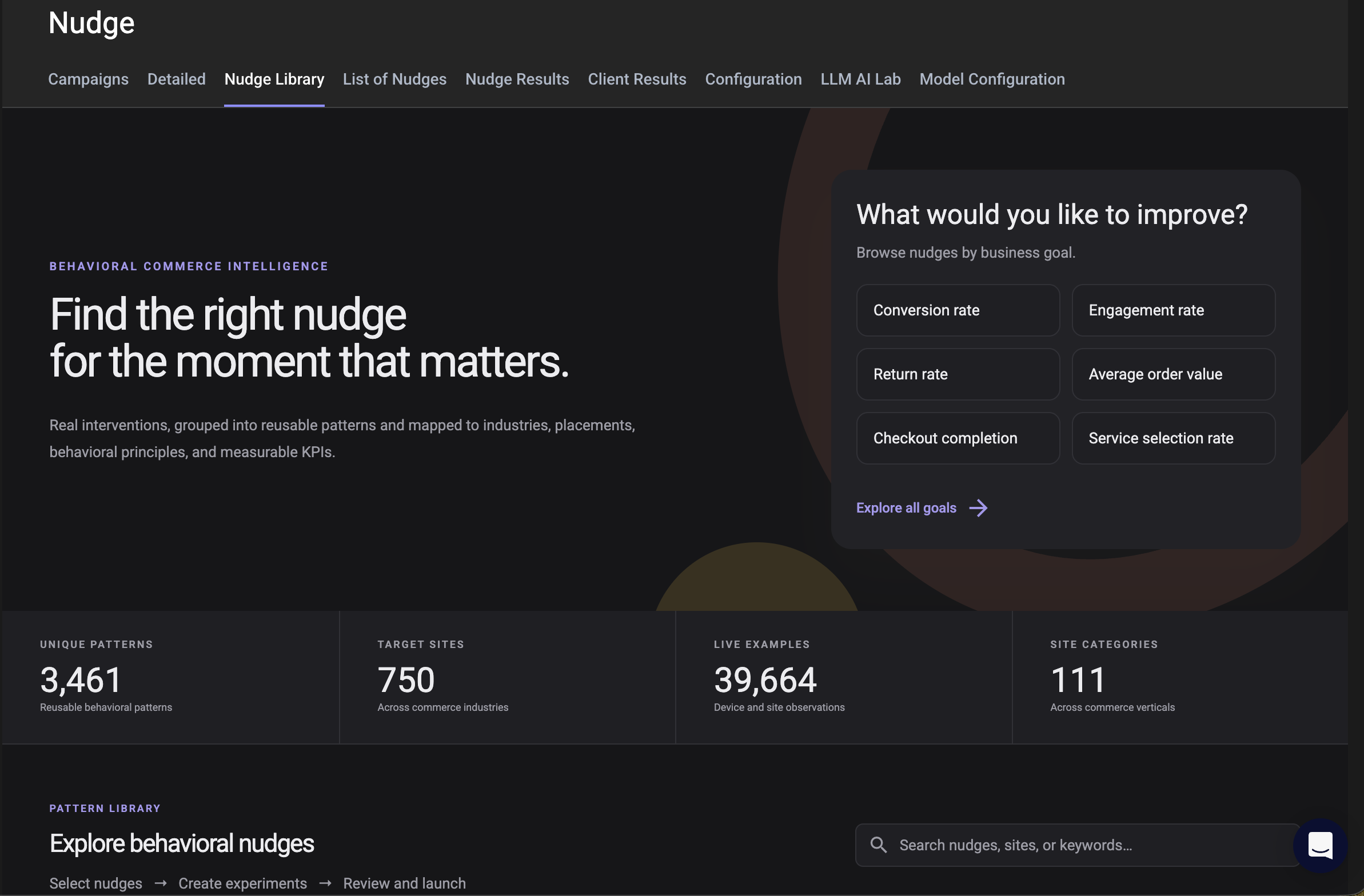Choose the Engagement rate goal
Image resolution: width=1364 pixels, height=896 pixels.
pos(1174,310)
